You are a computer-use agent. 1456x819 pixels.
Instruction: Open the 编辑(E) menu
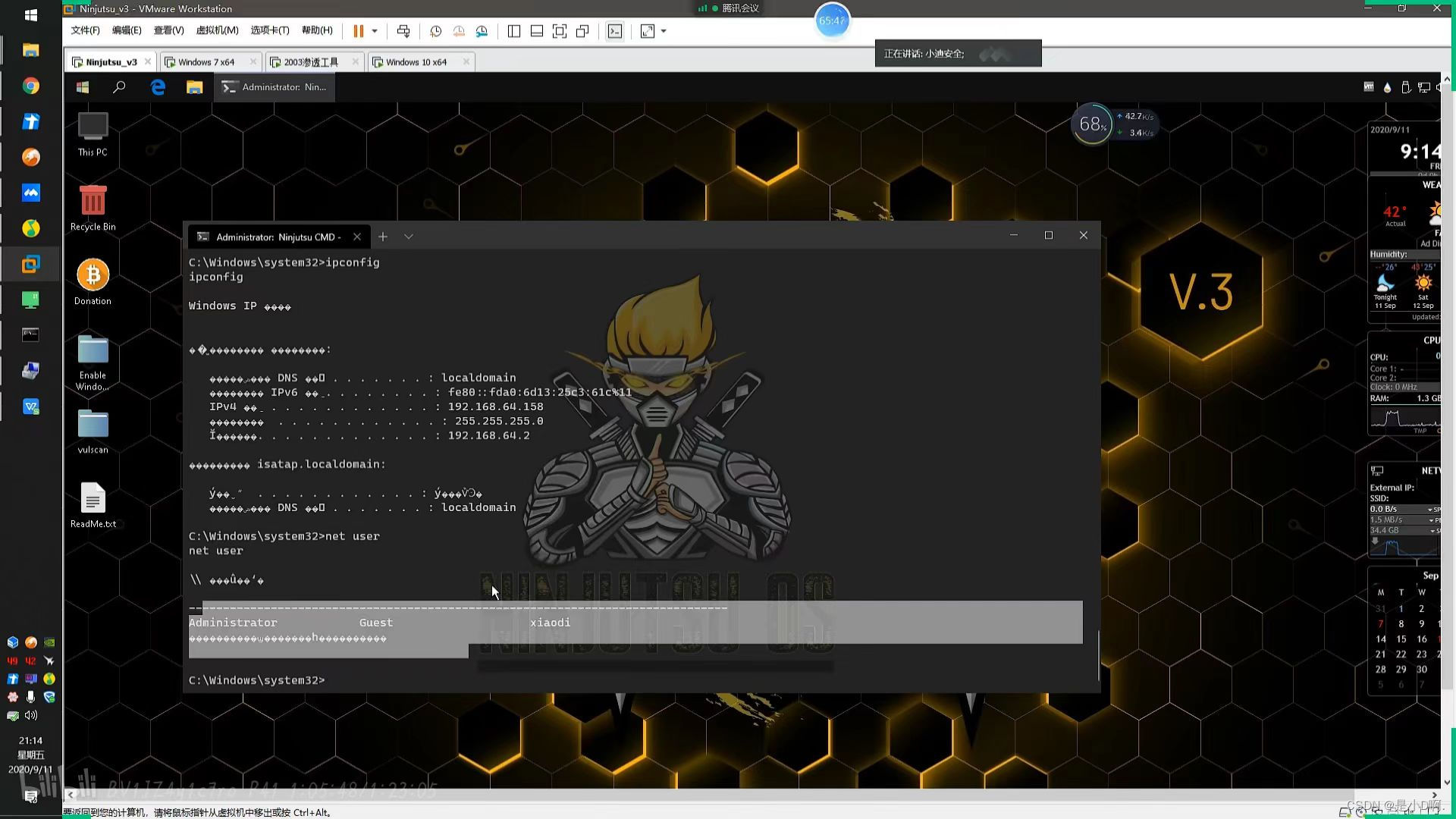pos(127,30)
